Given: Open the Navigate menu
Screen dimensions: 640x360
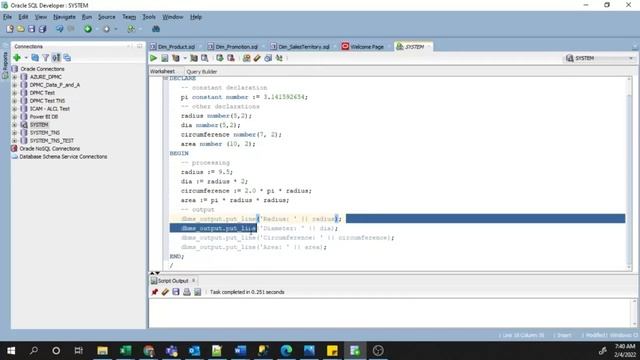Looking at the screenshot, I should [64, 17].
